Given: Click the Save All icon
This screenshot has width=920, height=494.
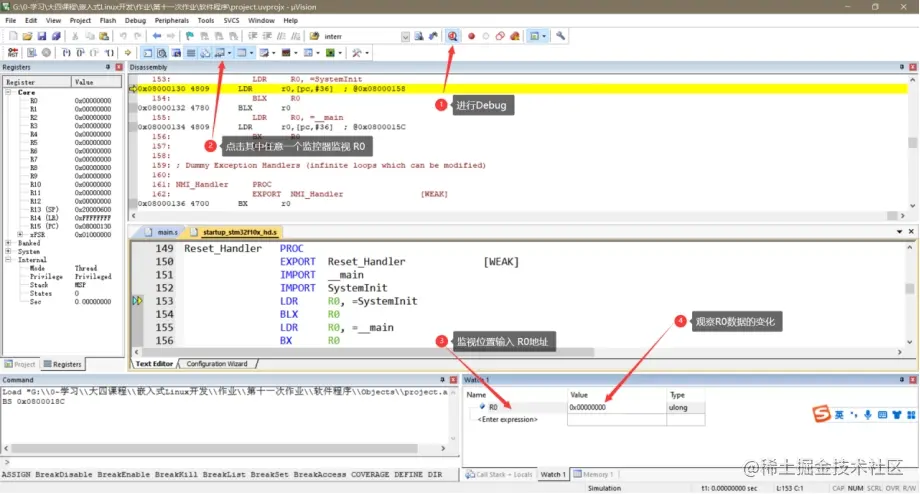Looking at the screenshot, I should click(x=56, y=36).
